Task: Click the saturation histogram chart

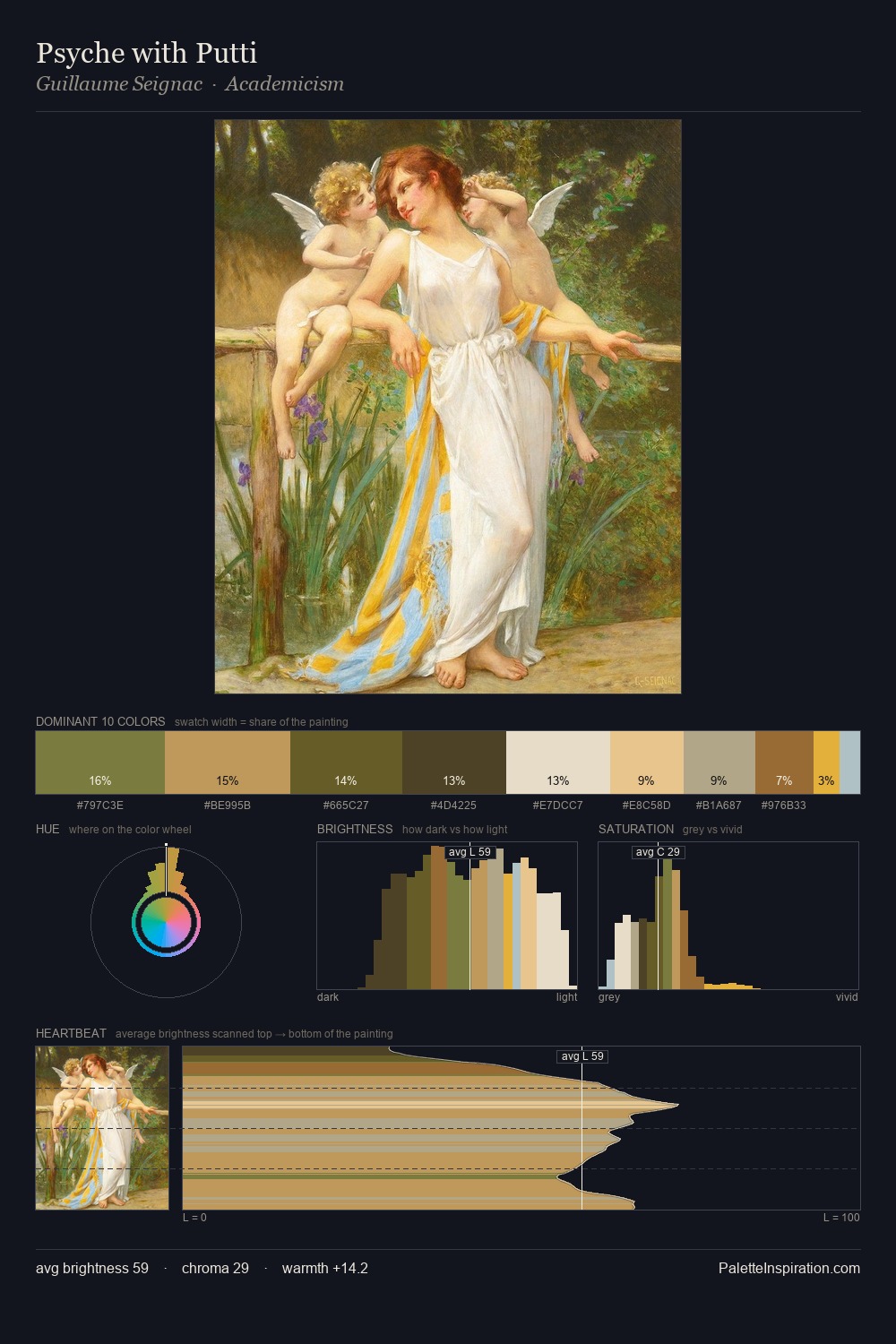Action: click(728, 916)
